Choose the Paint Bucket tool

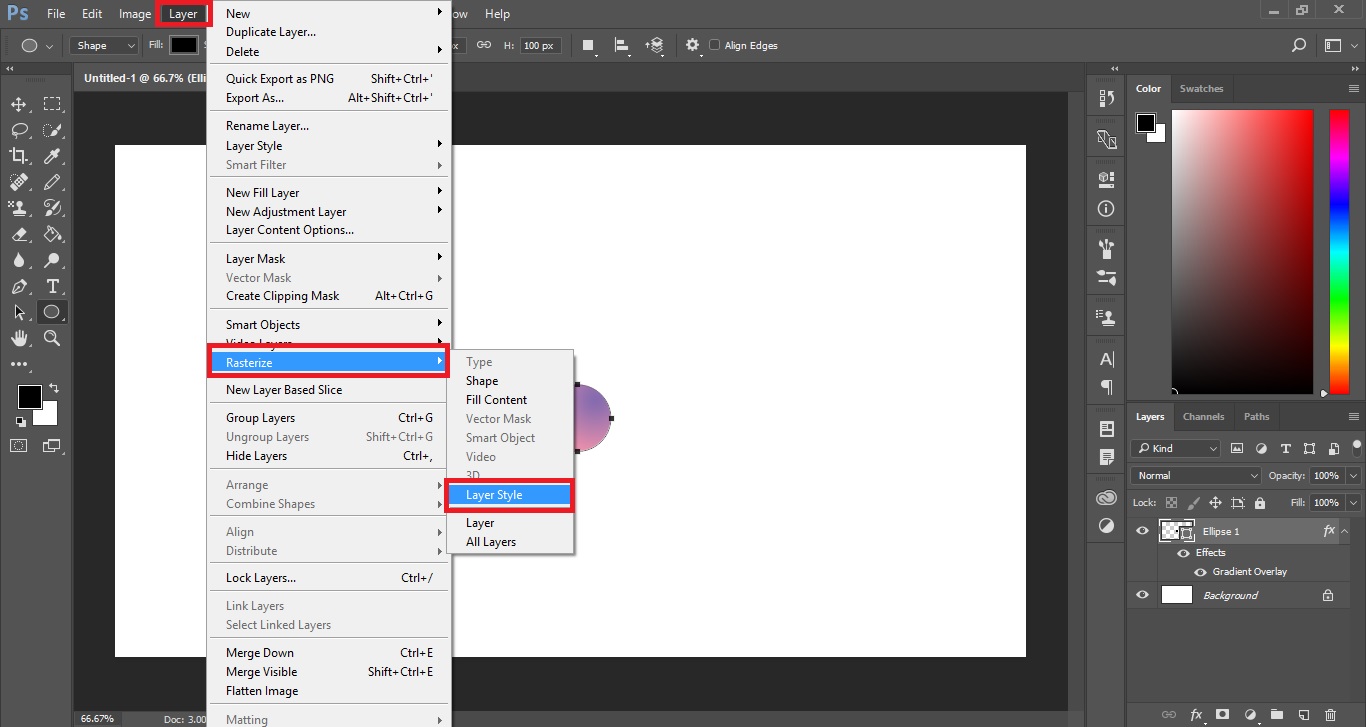52,234
